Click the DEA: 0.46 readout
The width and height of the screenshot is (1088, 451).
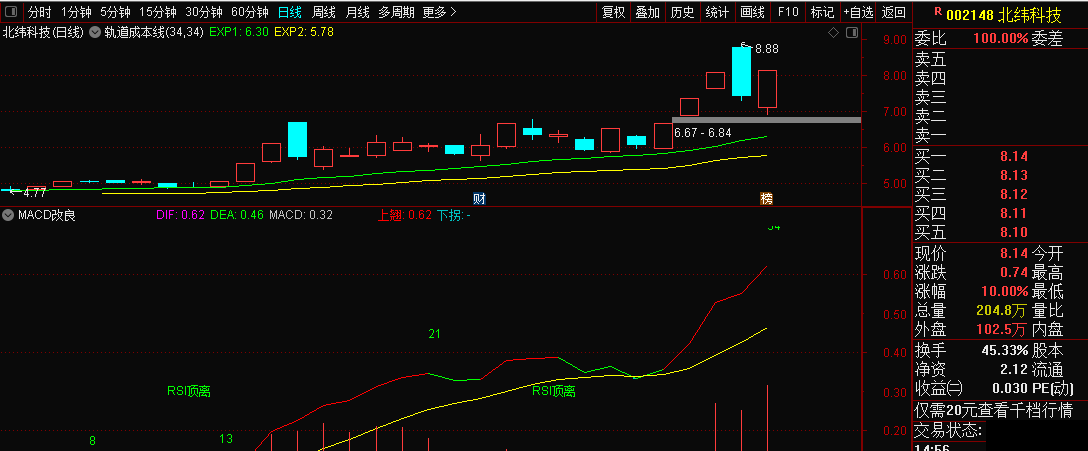(x=237, y=215)
